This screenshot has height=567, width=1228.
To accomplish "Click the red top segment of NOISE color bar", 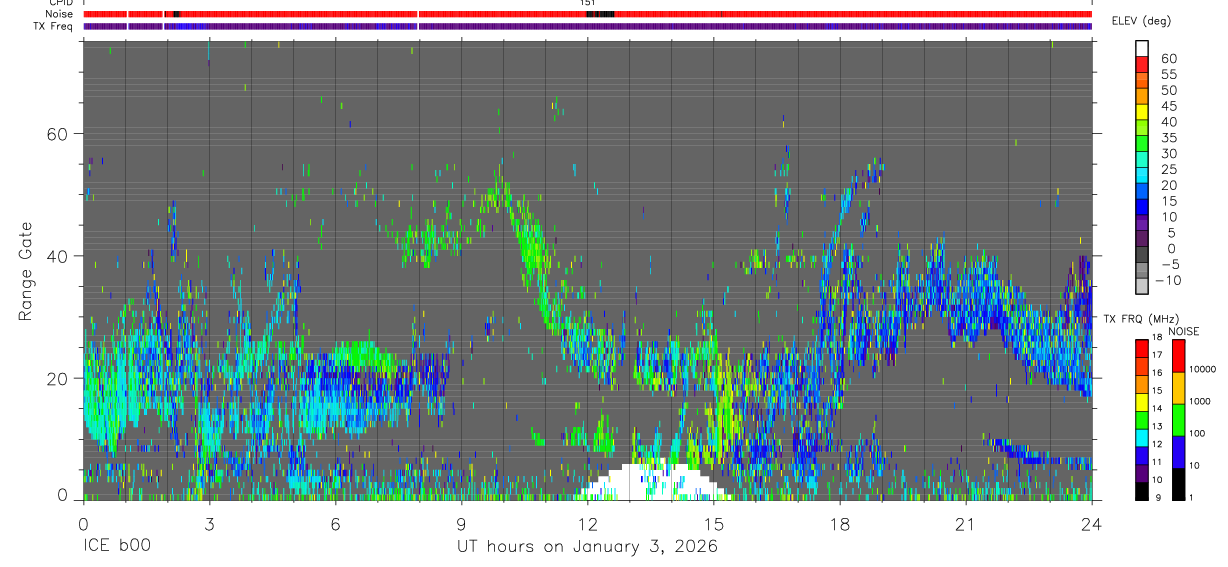I will click(1178, 356).
